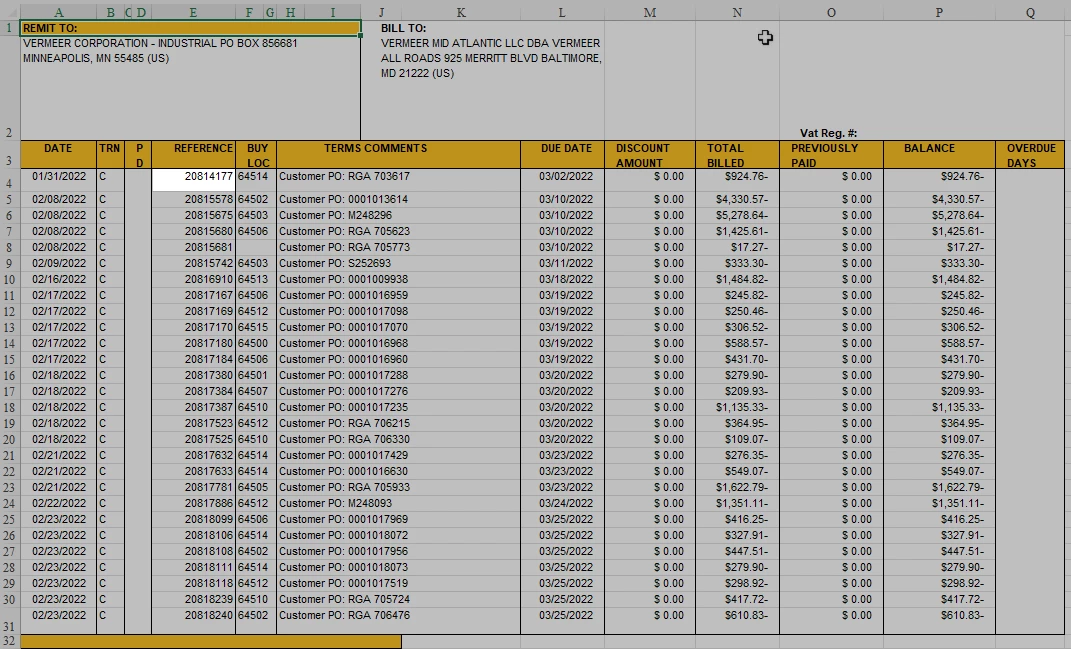Select column L header
The image size is (1071, 649).
click(561, 12)
